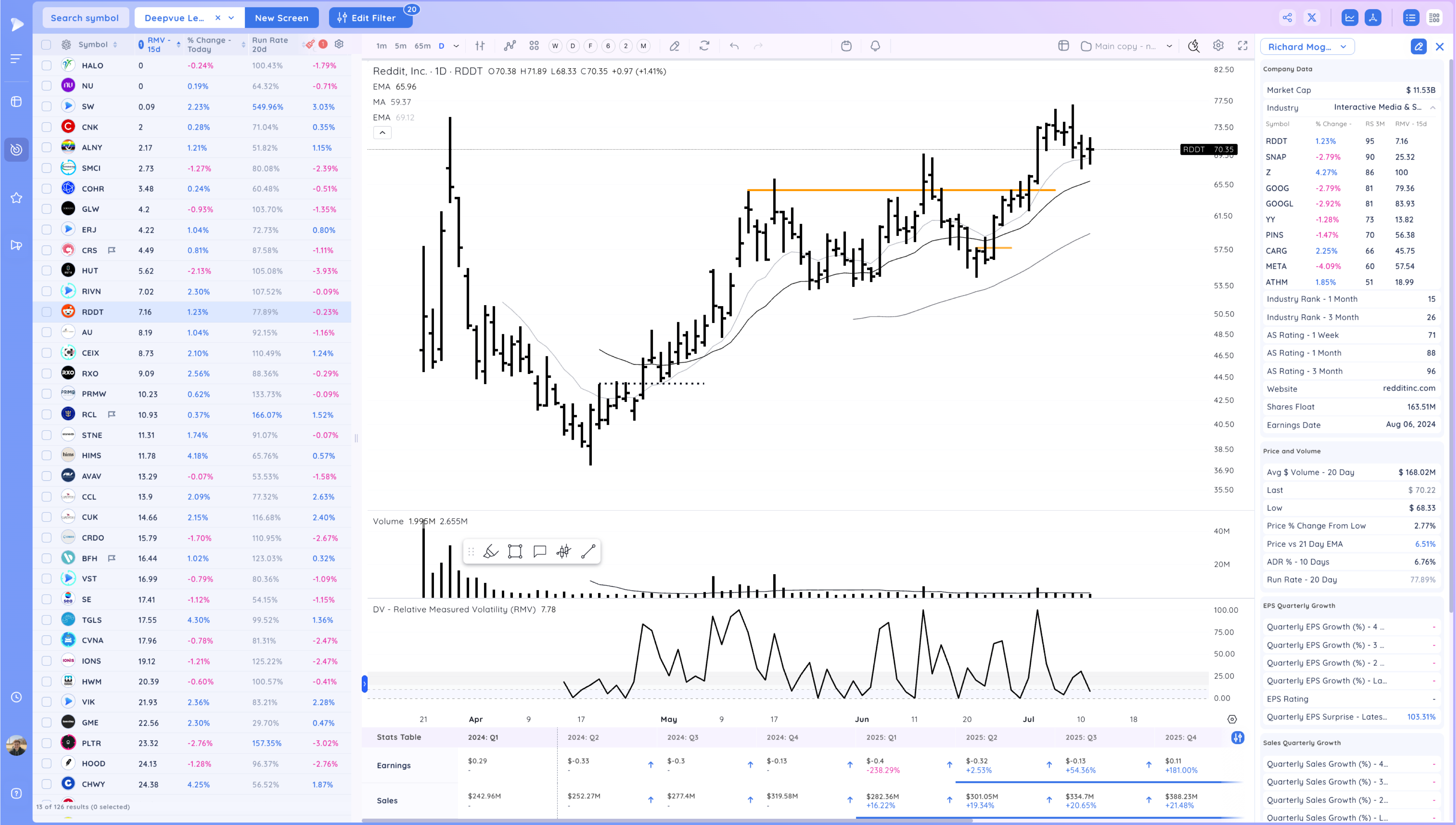
Task: Toggle the select-all checkbox in header
Action: coord(47,44)
